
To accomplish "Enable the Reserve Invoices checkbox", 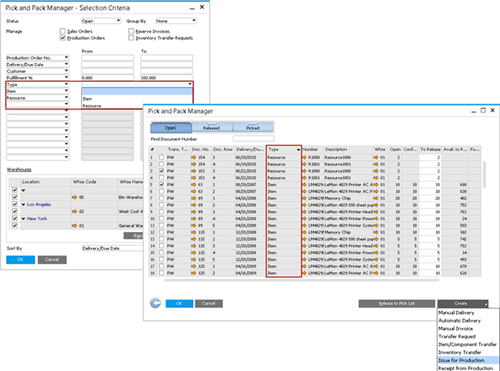I will point(131,31).
